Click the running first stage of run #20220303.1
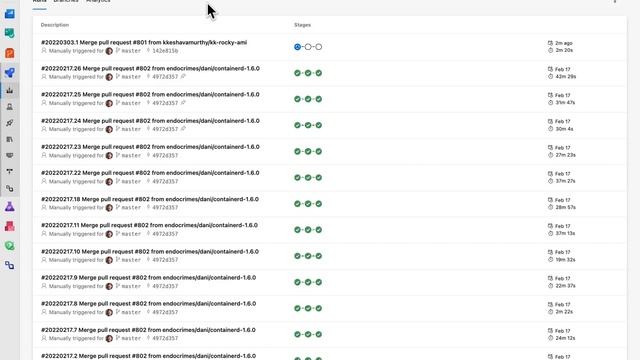This screenshot has height=360, width=640. [x=297, y=47]
